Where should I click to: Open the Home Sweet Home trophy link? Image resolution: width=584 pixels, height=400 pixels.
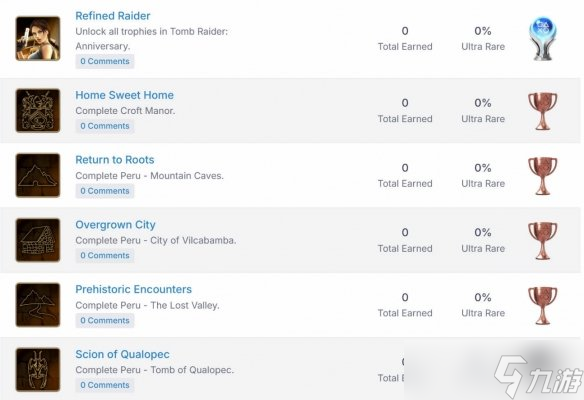(x=124, y=95)
